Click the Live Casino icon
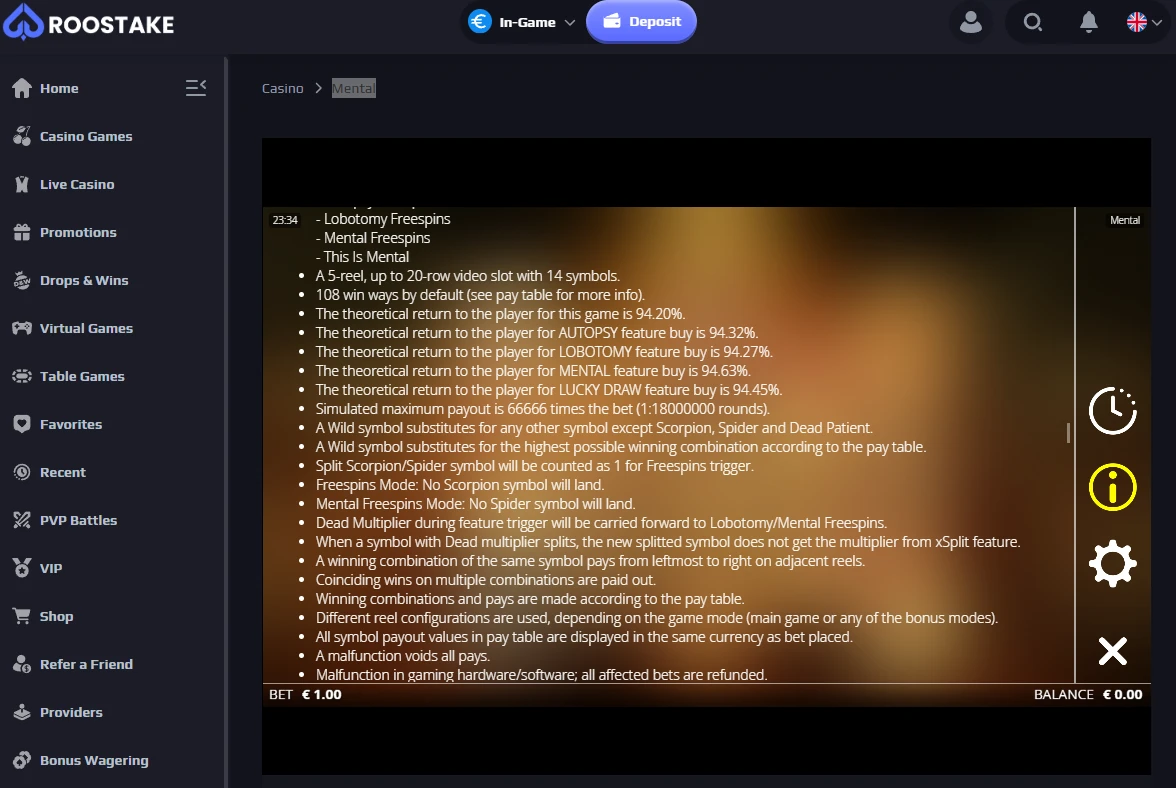The image size is (1176, 788). point(22,184)
